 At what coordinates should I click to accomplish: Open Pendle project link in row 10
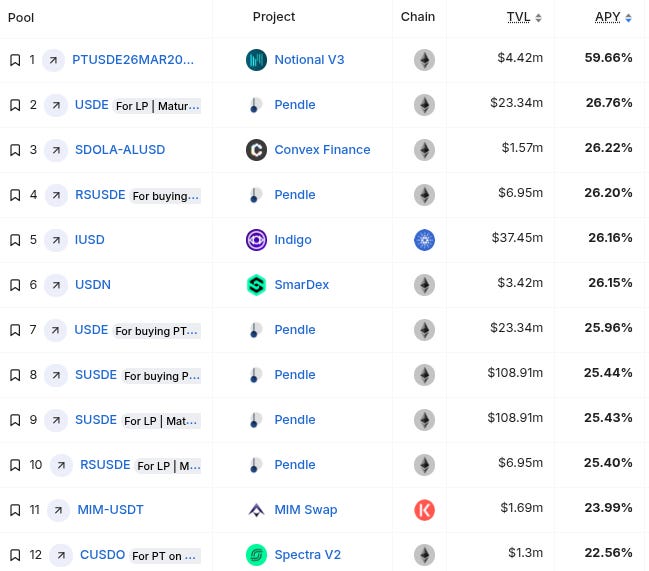tap(295, 465)
